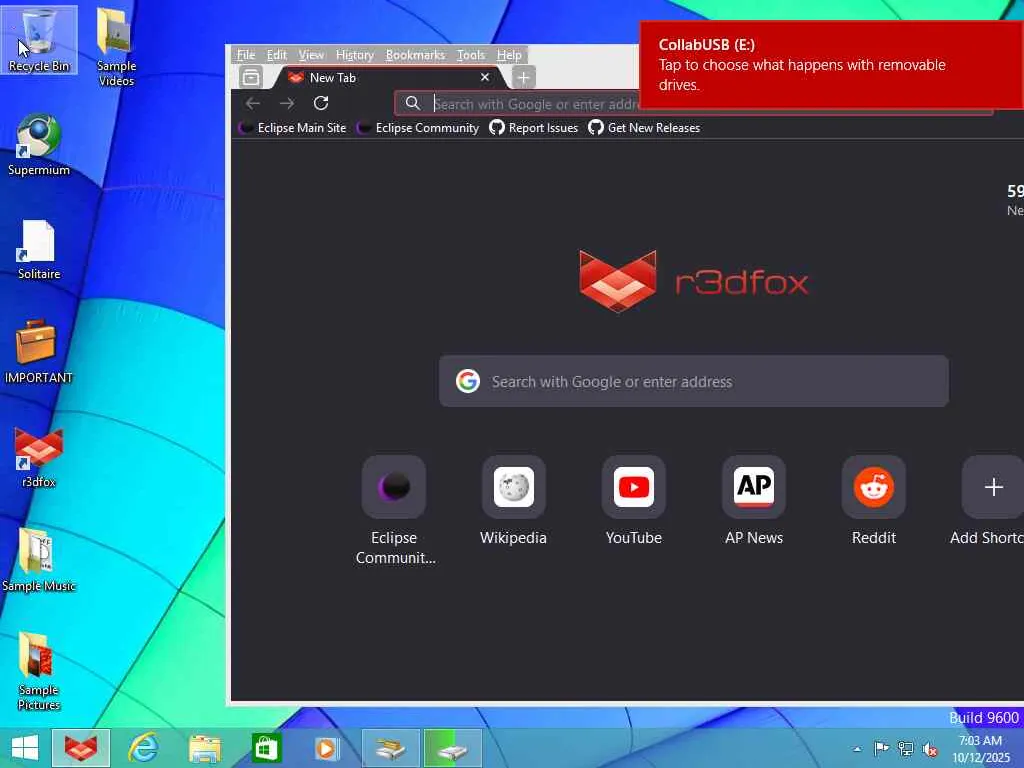This screenshot has width=1024, height=768.
Task: Launch Internet Explorer from the taskbar
Action: [143, 748]
